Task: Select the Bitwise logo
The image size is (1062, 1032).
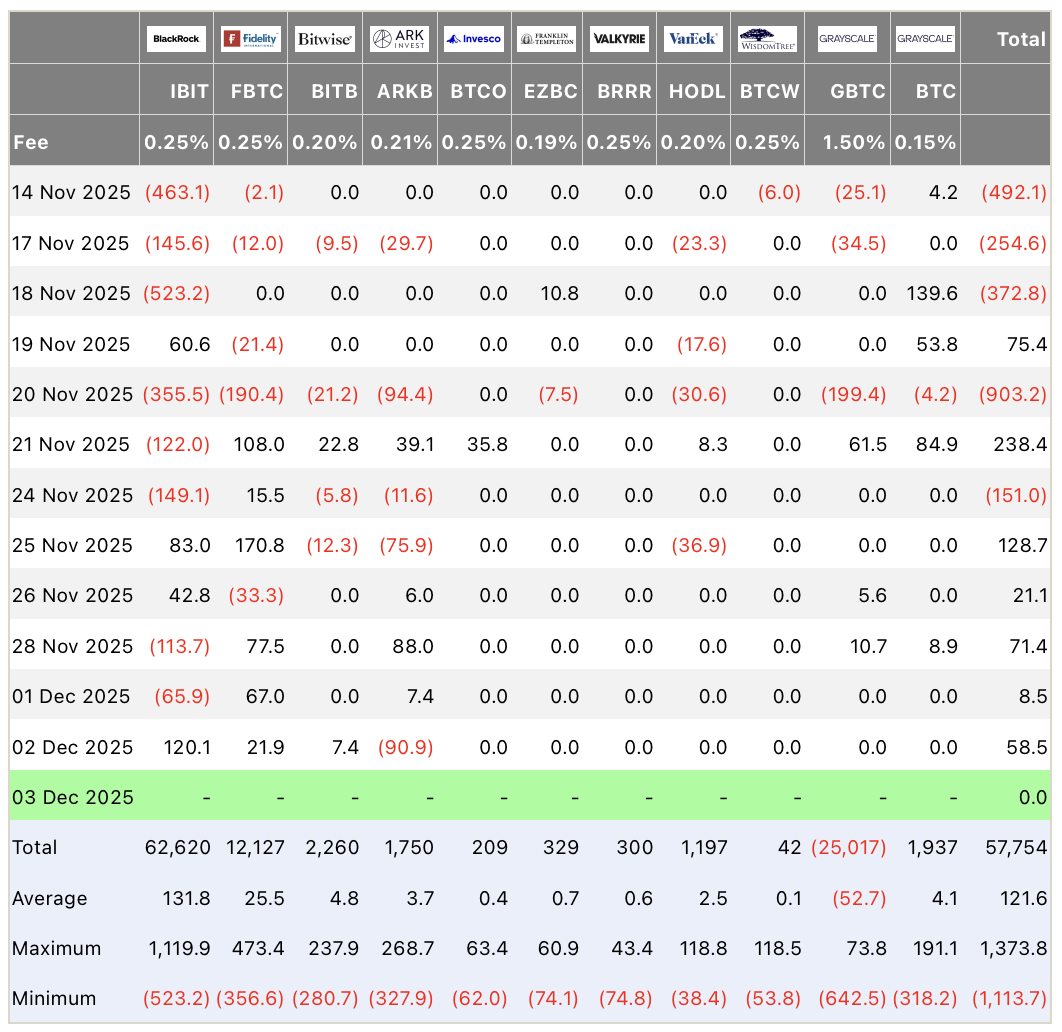Action: [325, 39]
